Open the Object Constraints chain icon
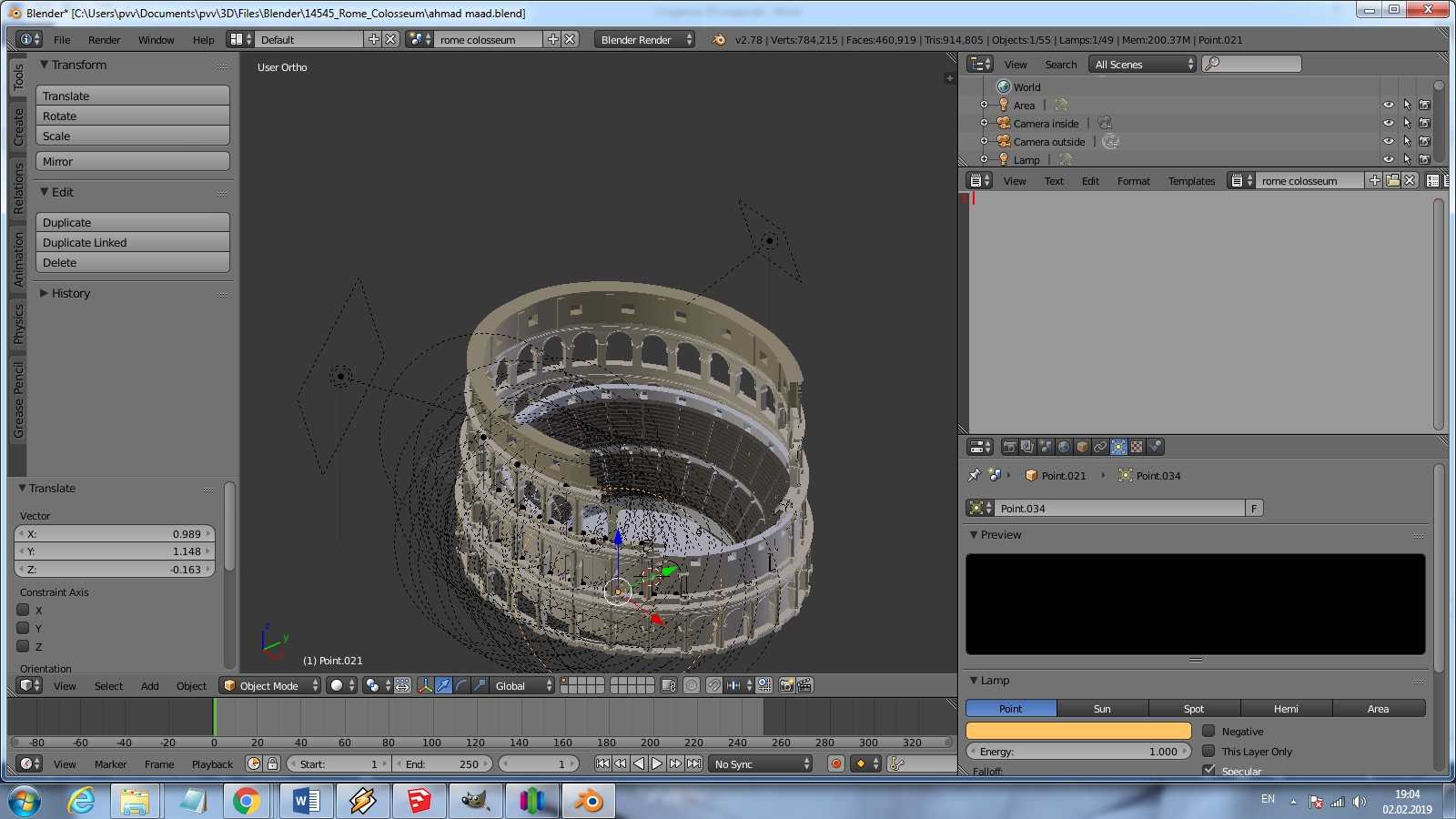Viewport: 1456px width, 819px height. click(1100, 447)
